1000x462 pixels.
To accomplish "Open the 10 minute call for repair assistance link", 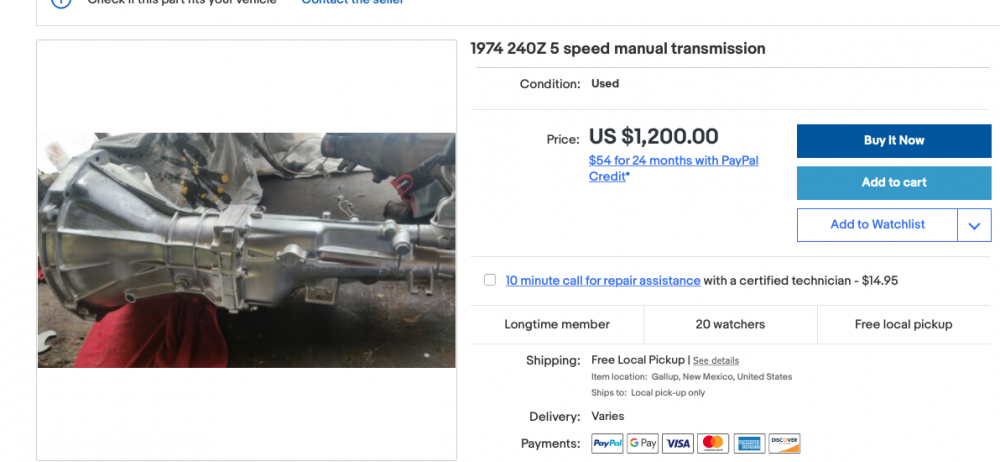I will tap(603, 281).
